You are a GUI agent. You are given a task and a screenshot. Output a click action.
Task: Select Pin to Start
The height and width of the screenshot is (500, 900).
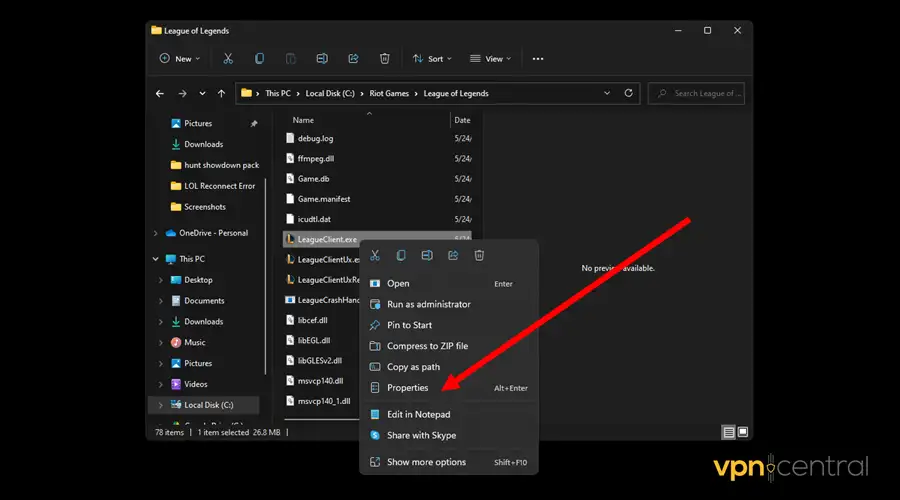click(x=449, y=325)
